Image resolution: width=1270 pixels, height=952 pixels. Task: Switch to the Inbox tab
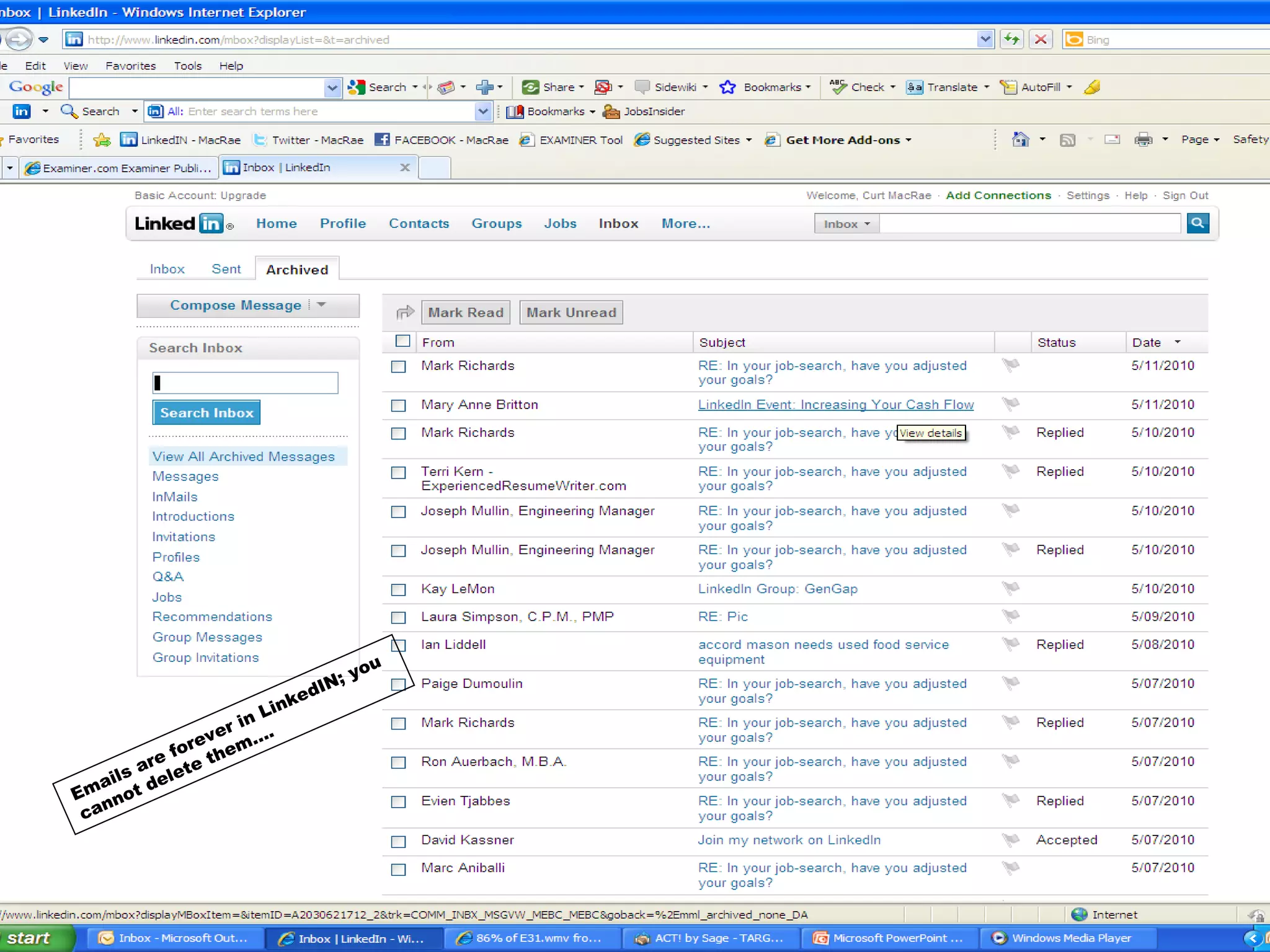coord(167,269)
